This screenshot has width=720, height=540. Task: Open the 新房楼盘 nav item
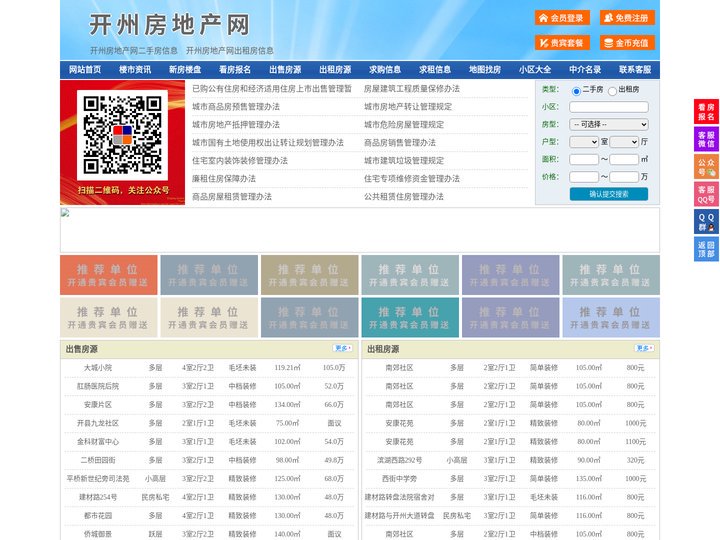click(185, 70)
